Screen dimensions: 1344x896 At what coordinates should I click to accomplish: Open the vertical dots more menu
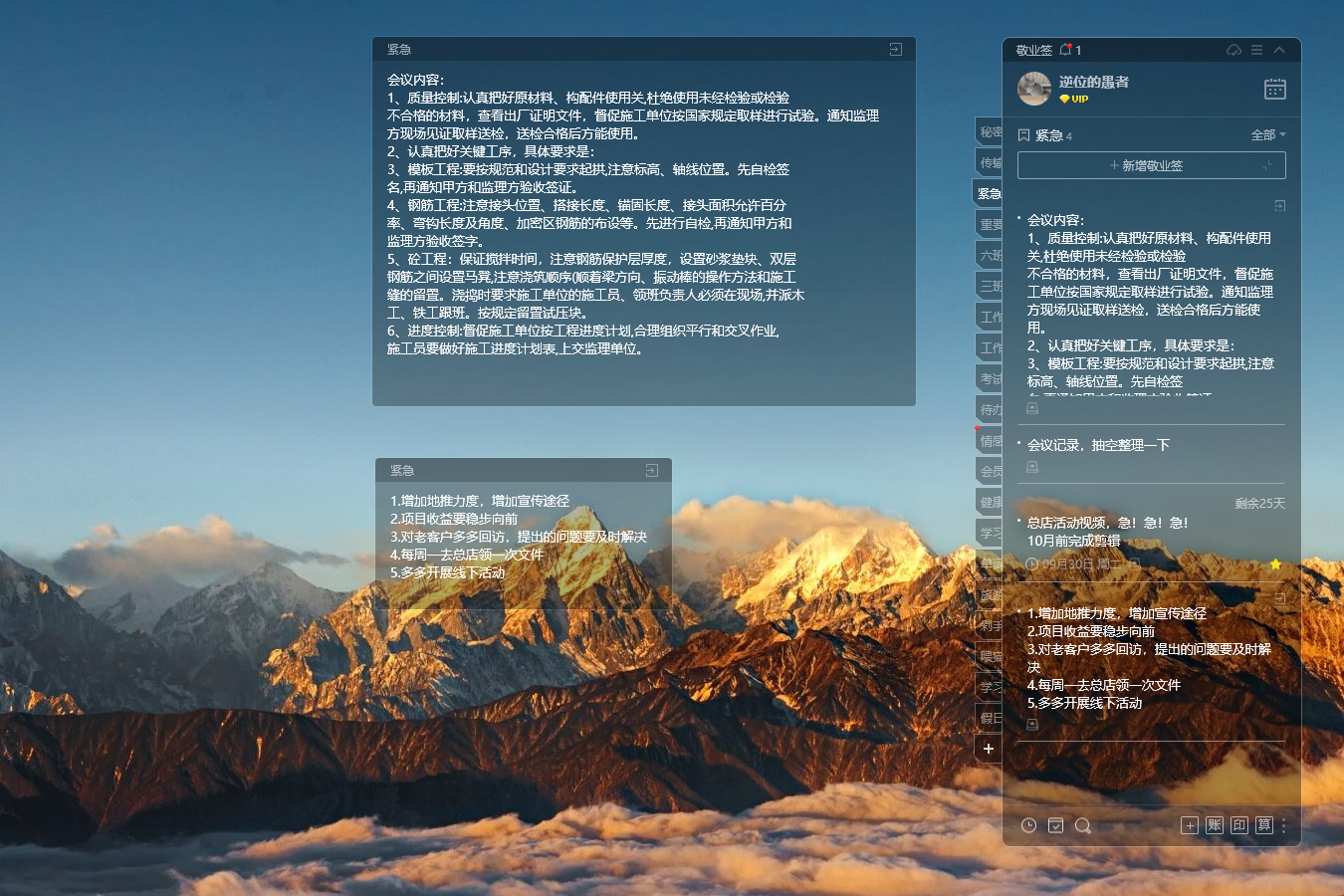click(1284, 825)
